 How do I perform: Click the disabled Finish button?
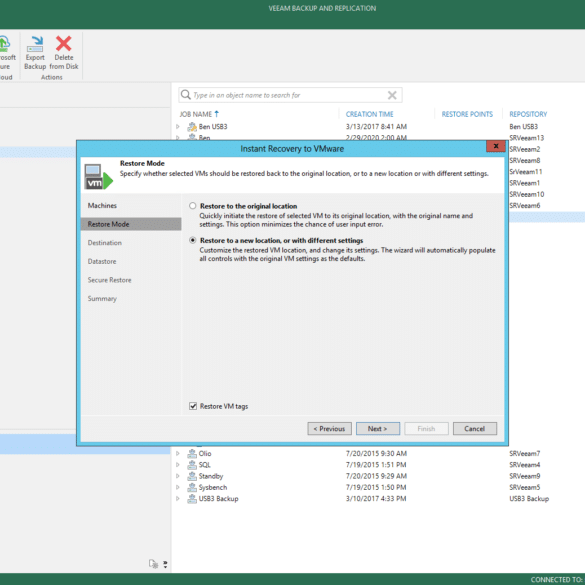click(x=426, y=429)
